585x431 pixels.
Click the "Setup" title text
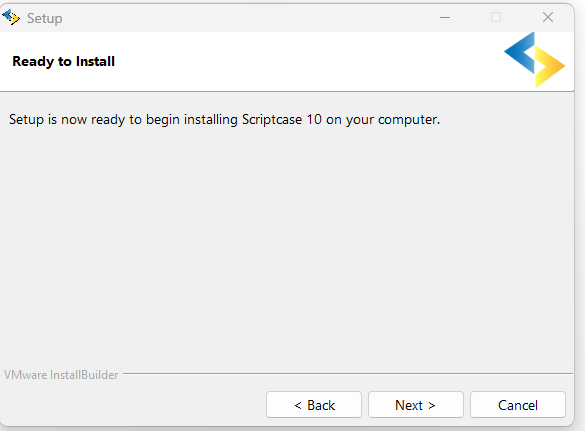click(x=44, y=18)
